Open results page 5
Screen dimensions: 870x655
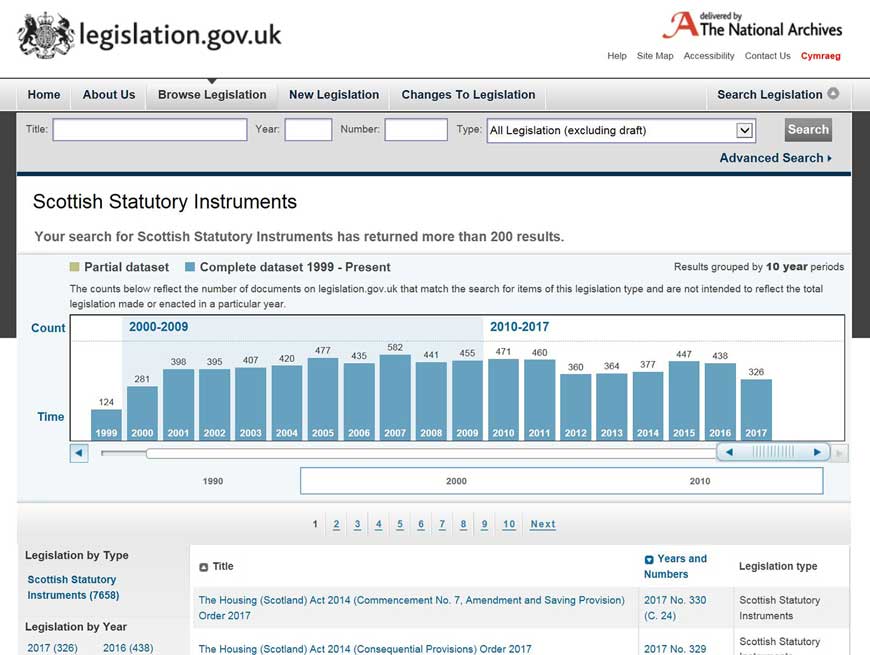point(400,524)
